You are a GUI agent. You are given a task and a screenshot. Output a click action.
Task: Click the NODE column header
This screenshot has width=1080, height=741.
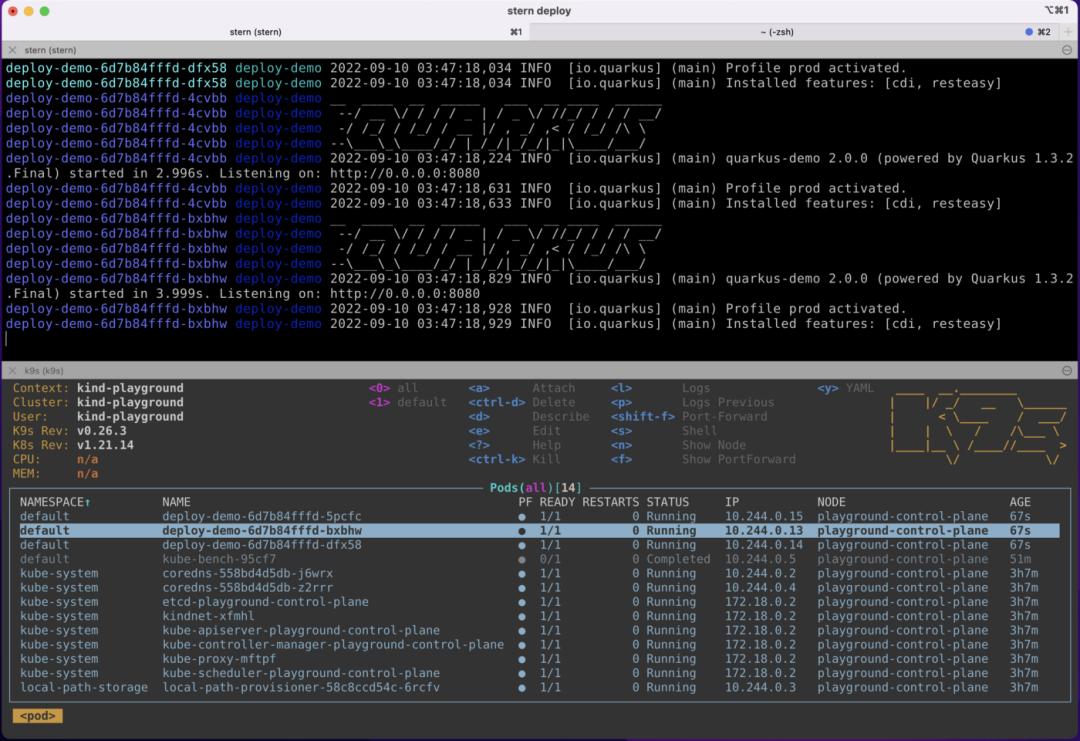coord(831,502)
